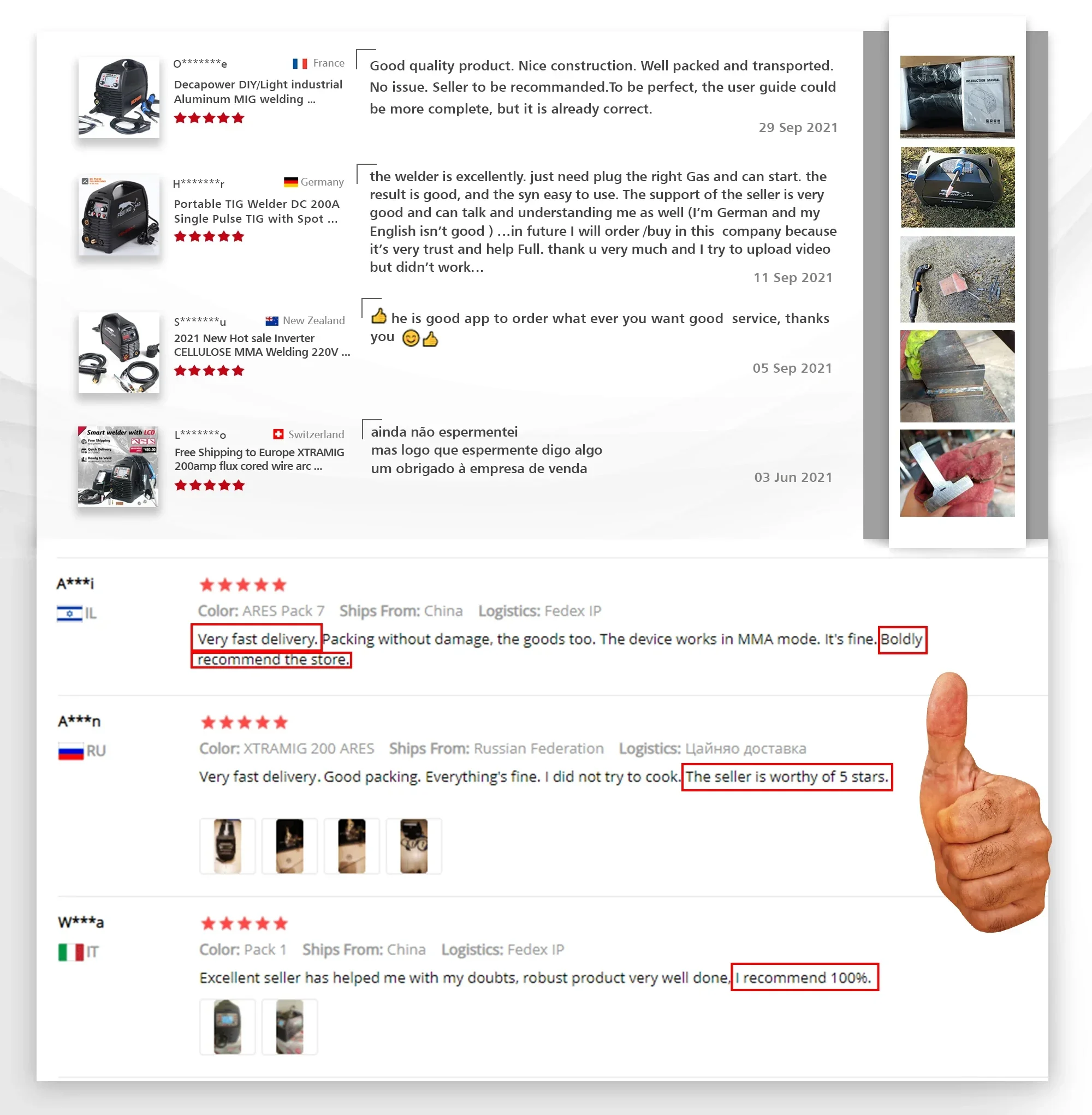This screenshot has height=1115, width=1092.
Task: Open the XTRAMIG smart welder product image
Action: coord(117,466)
